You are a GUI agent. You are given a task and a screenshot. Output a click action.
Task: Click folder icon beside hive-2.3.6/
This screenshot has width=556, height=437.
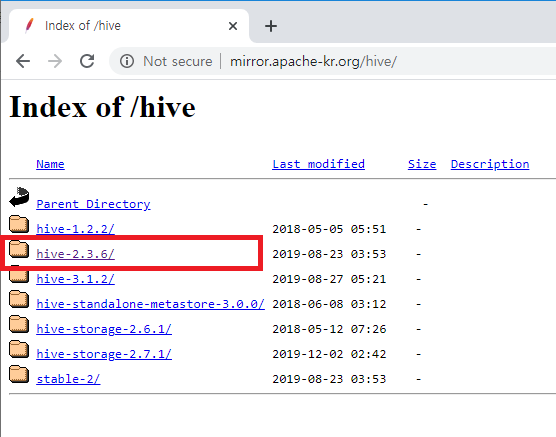[19, 249]
